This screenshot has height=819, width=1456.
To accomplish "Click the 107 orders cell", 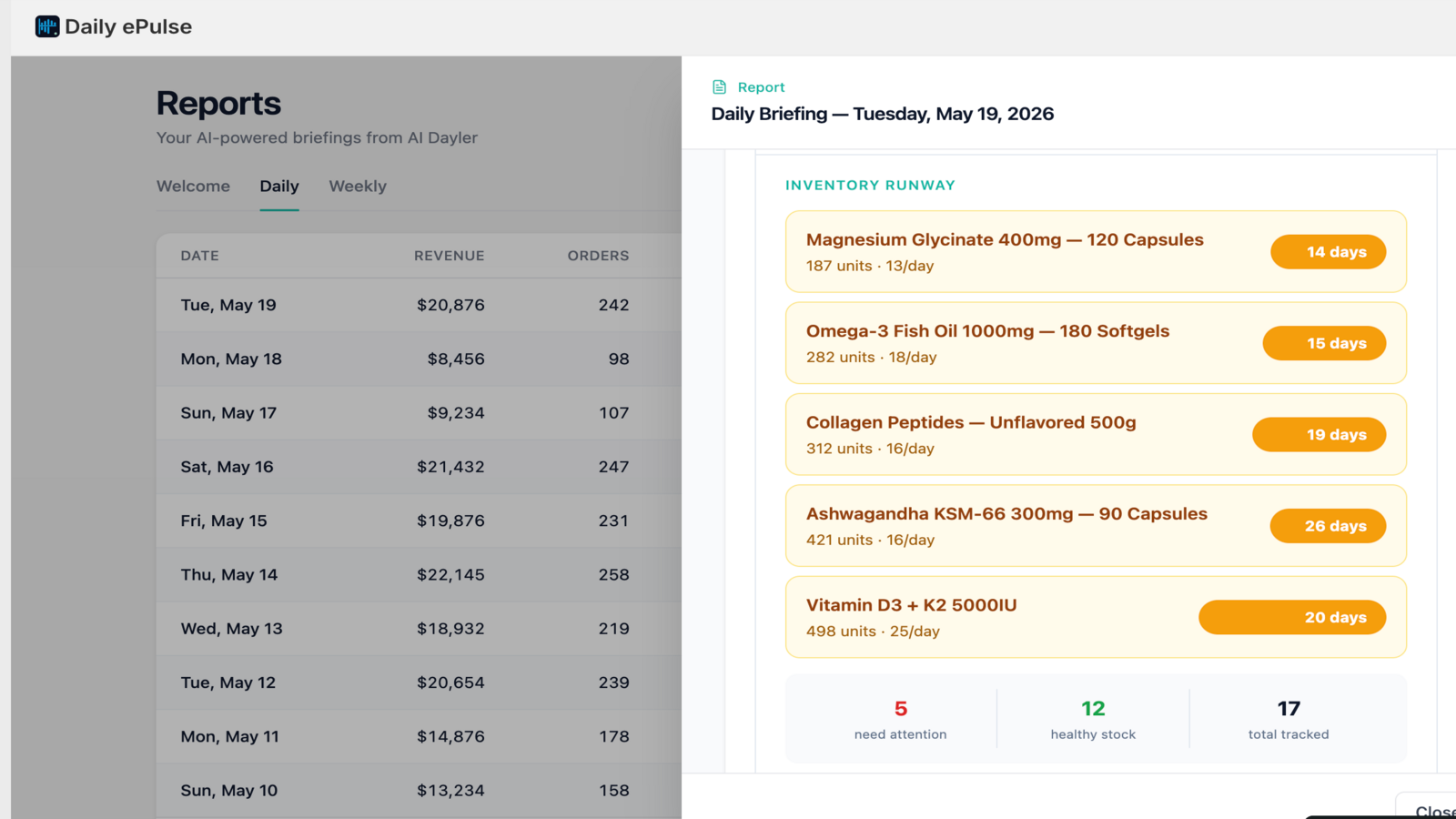I will click(613, 413).
